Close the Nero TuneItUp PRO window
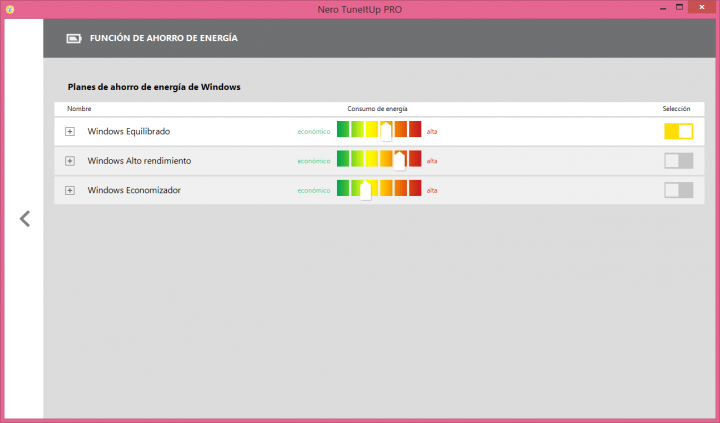This screenshot has height=423, width=720. click(701, 7)
